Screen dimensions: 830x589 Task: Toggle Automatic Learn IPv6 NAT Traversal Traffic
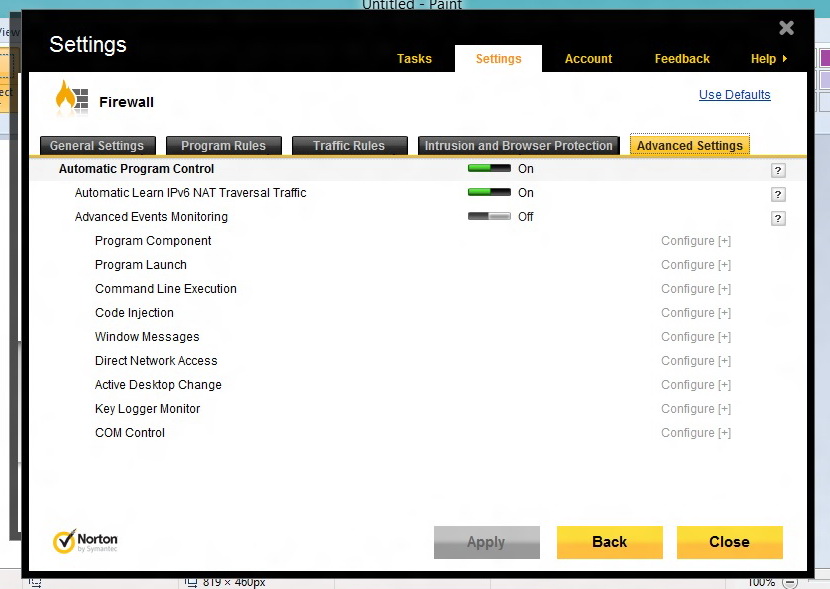click(x=489, y=193)
